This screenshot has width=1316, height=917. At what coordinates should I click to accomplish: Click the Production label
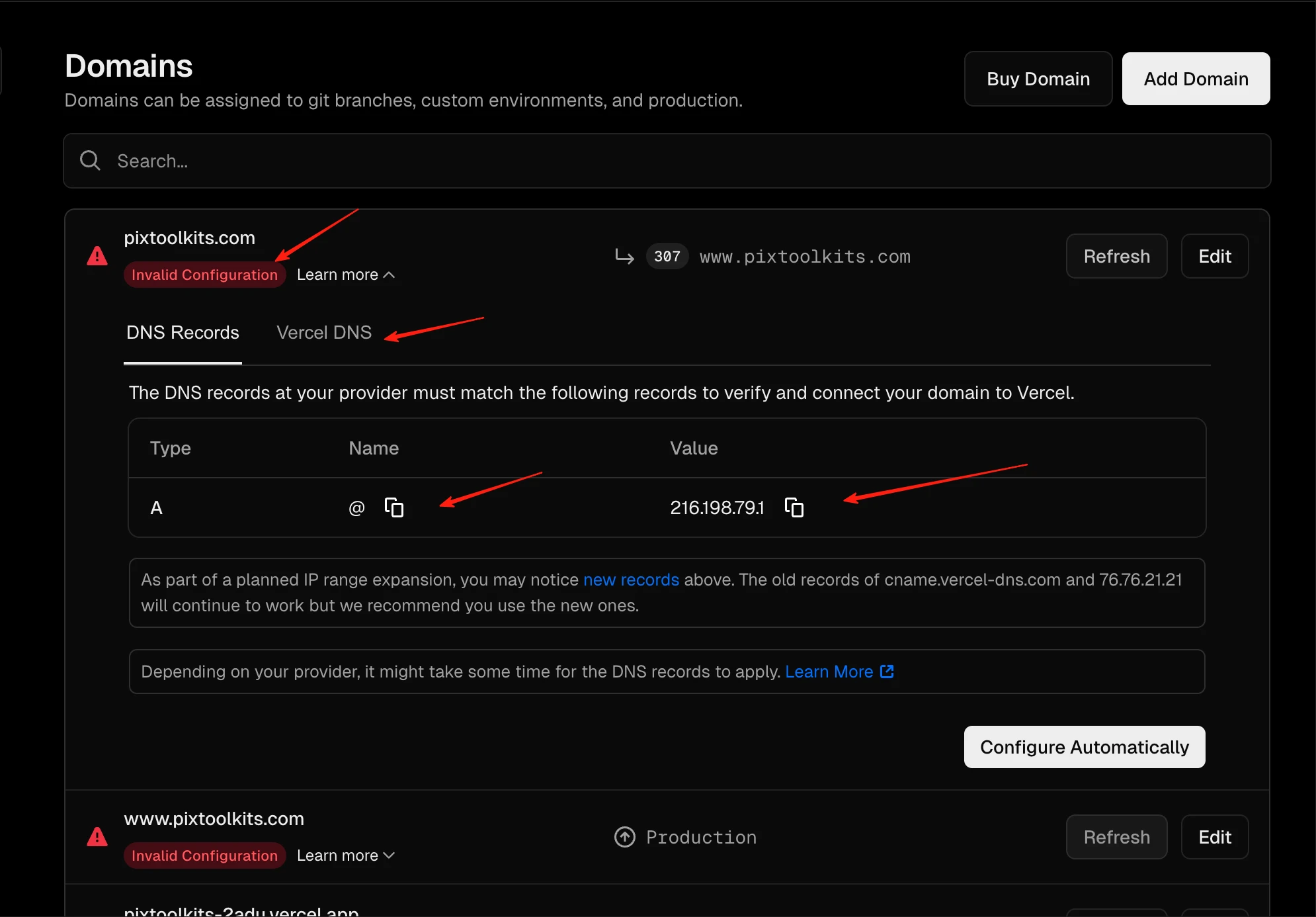pos(701,837)
